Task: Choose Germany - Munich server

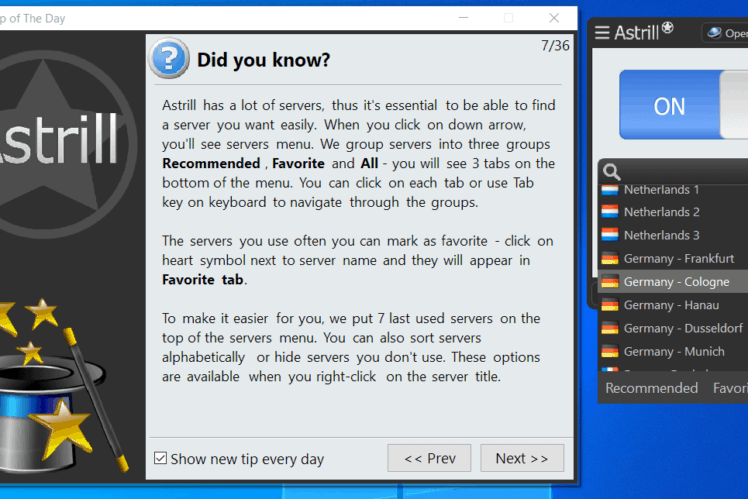Action: pos(673,352)
